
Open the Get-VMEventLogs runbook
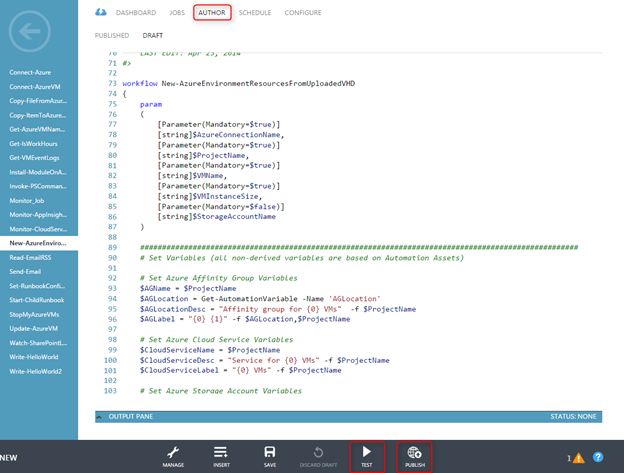(34, 158)
